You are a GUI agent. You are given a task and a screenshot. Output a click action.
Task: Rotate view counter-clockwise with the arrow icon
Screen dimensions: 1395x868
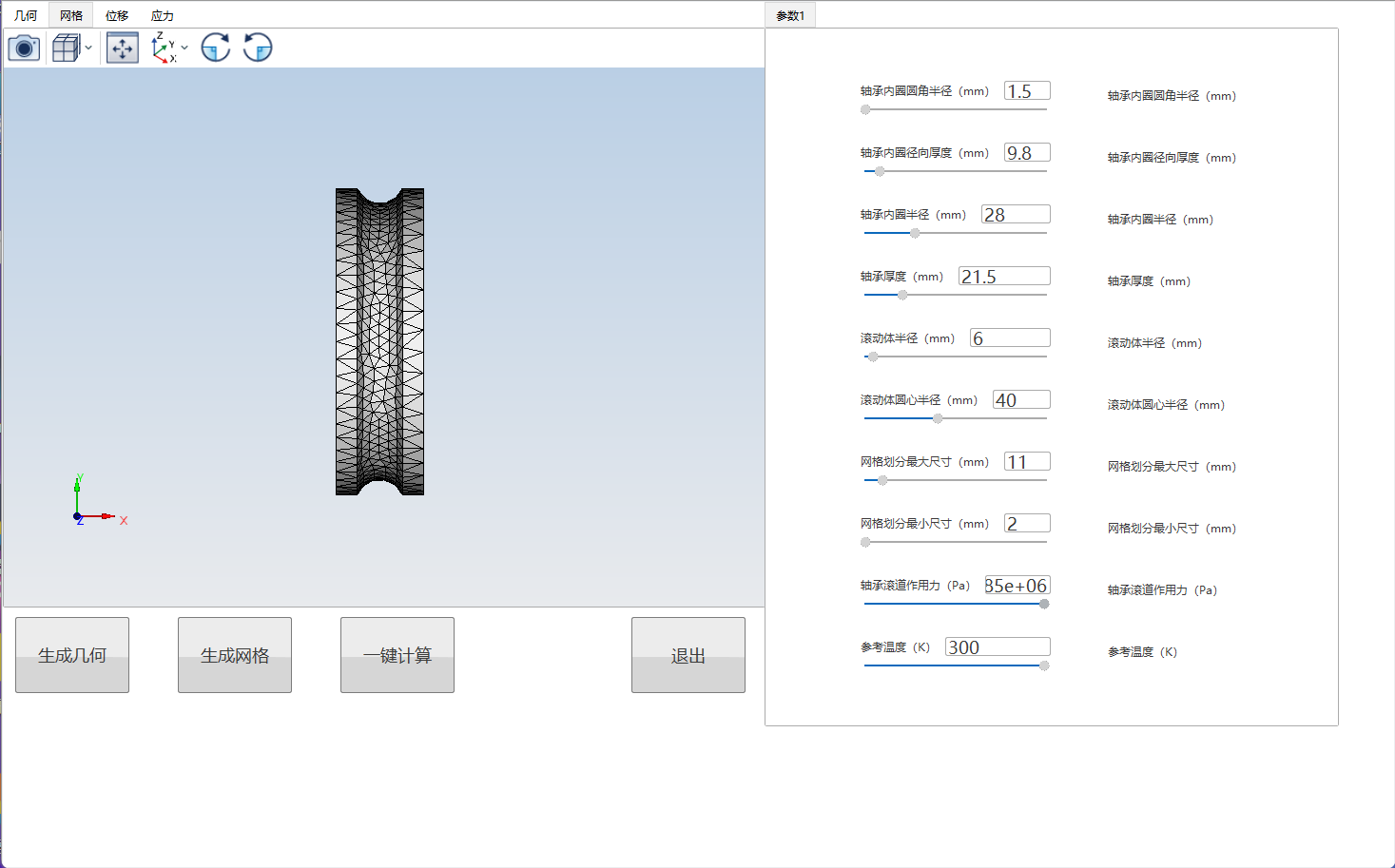pos(258,48)
